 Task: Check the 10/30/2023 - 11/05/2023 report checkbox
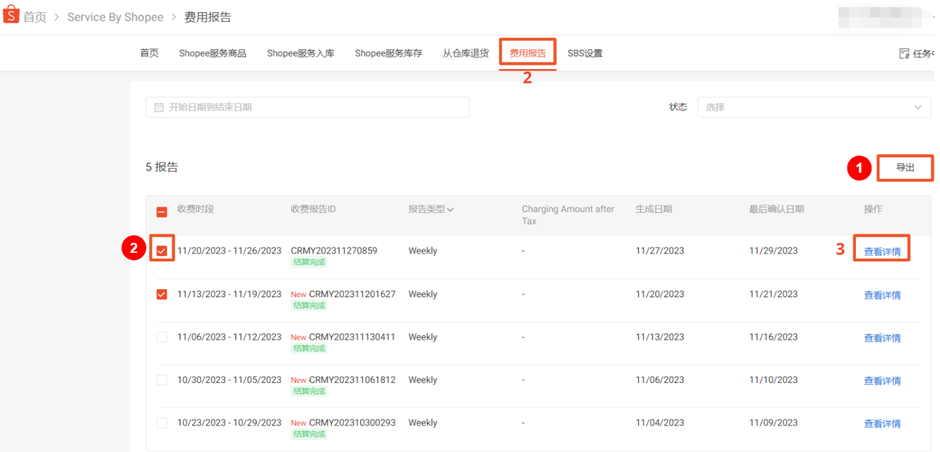(162, 380)
